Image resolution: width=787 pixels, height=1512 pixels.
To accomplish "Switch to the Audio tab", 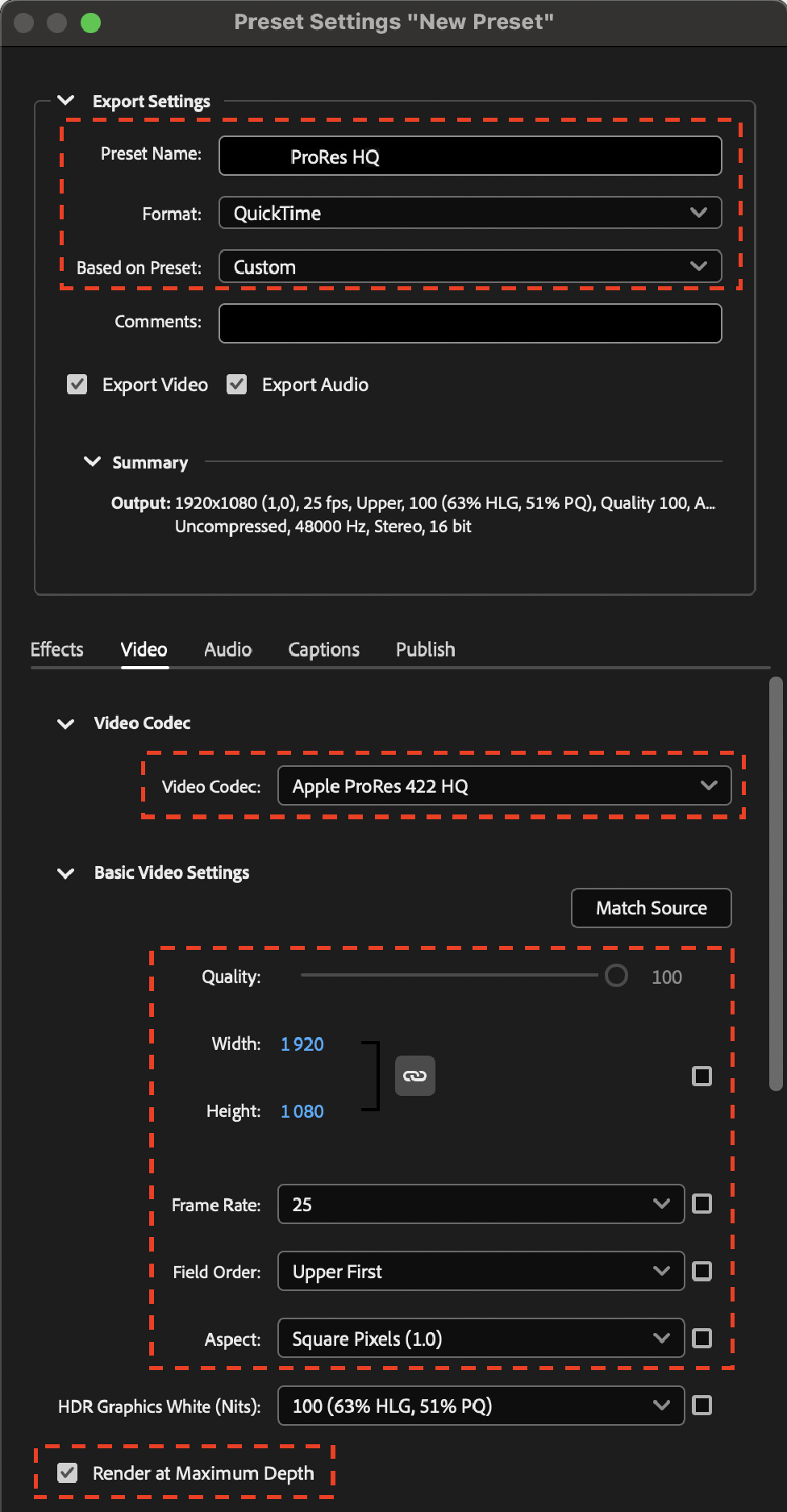I will (x=228, y=650).
